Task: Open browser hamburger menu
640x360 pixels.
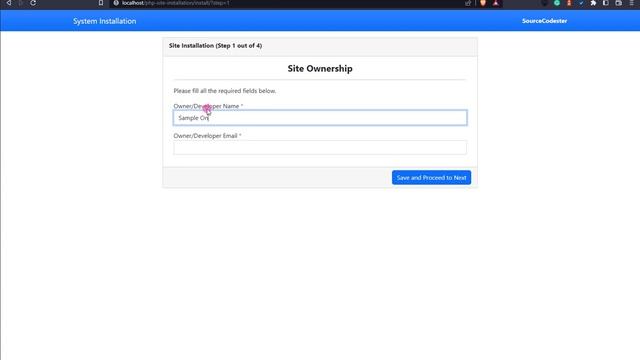Action: click(632, 3)
